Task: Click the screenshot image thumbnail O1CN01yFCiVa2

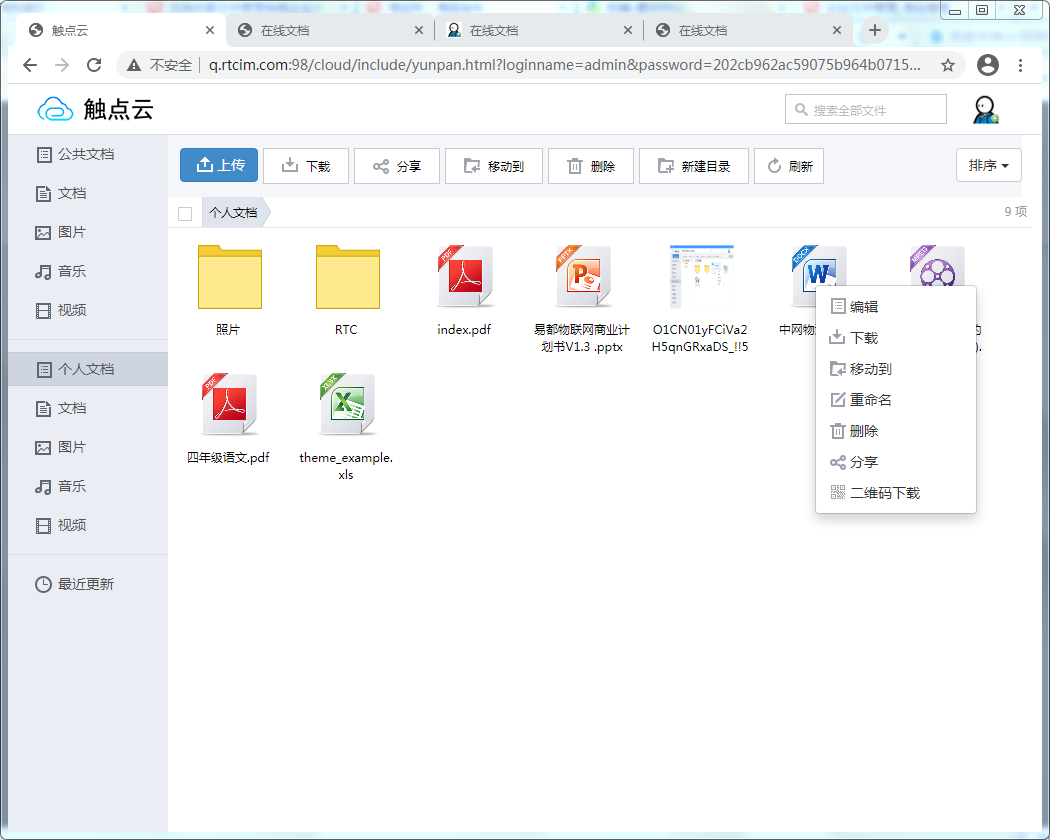Action: tap(701, 277)
